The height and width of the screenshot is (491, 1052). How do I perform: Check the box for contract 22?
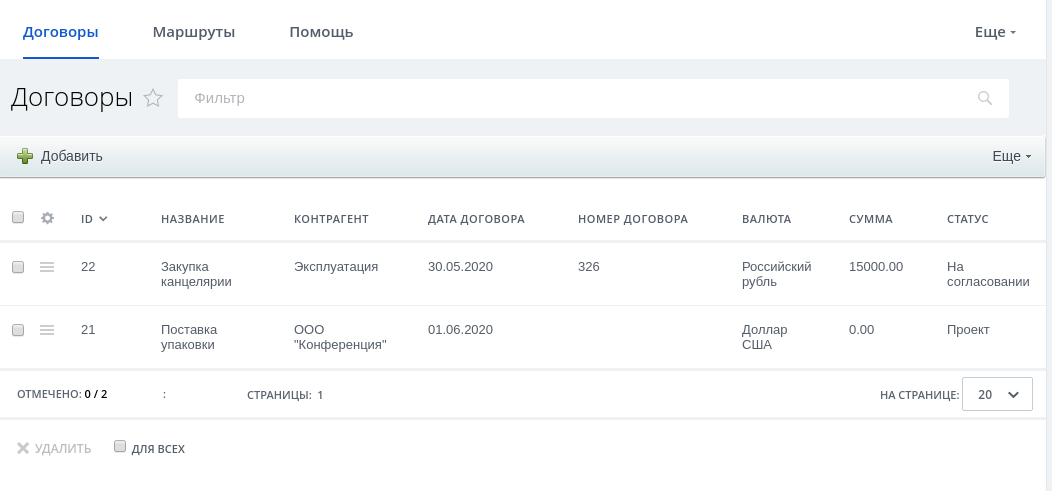18,267
